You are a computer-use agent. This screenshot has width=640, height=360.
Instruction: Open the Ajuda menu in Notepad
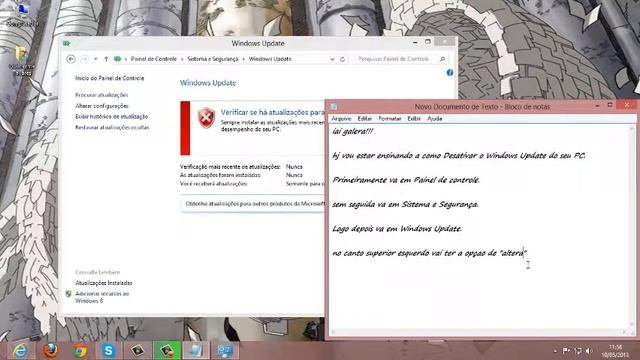pos(435,118)
